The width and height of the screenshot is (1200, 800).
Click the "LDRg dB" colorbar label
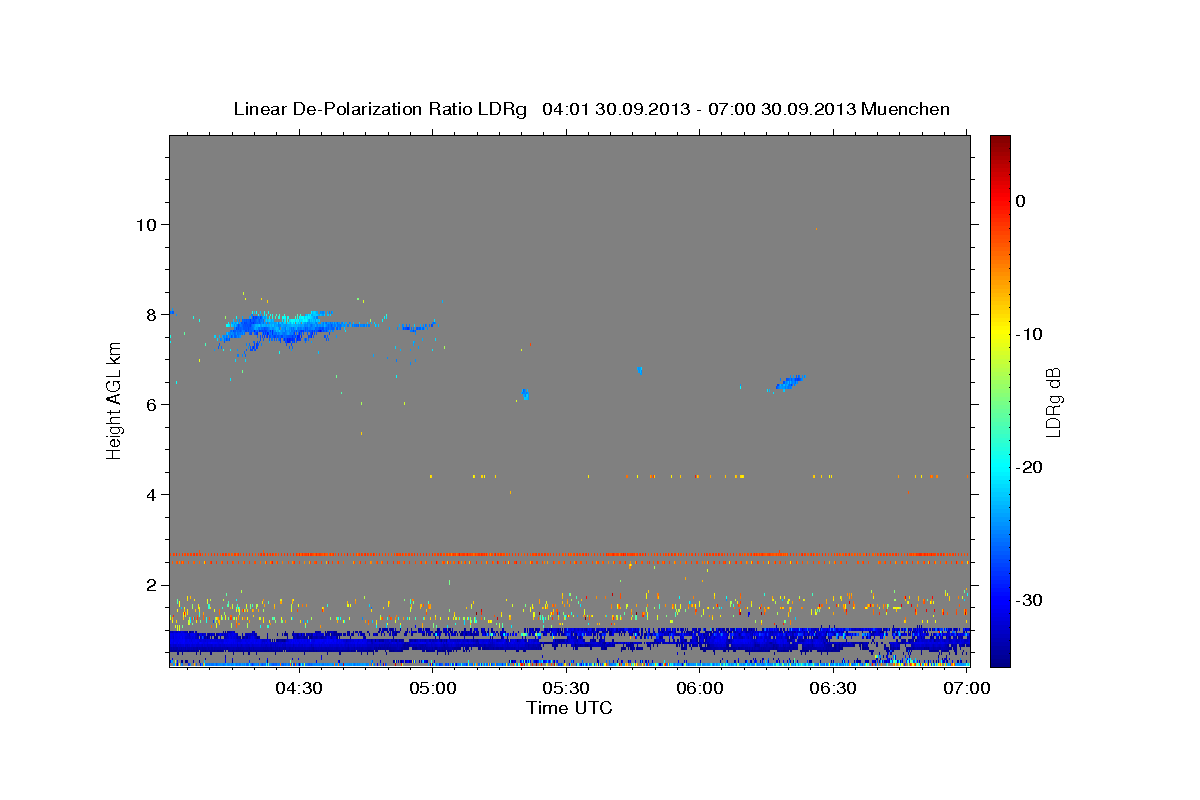click(x=1053, y=402)
